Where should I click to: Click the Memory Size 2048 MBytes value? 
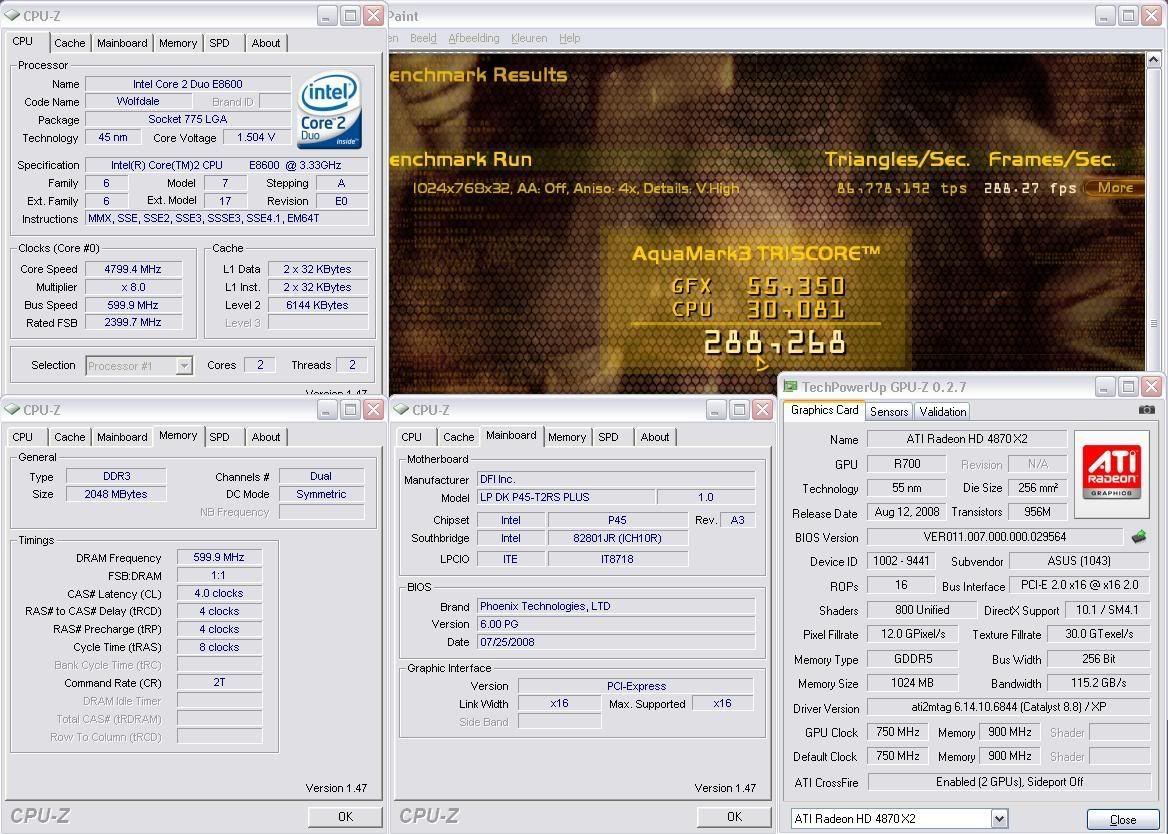pyautogui.click(x=115, y=494)
